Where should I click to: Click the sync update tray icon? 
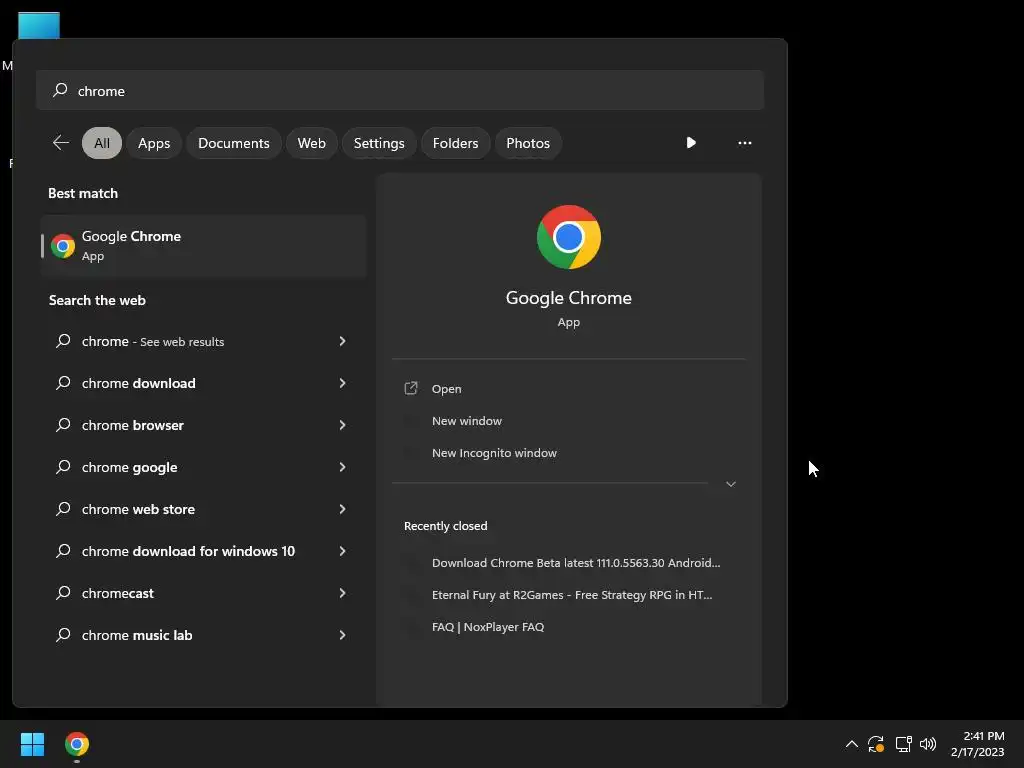pyautogui.click(x=876, y=744)
